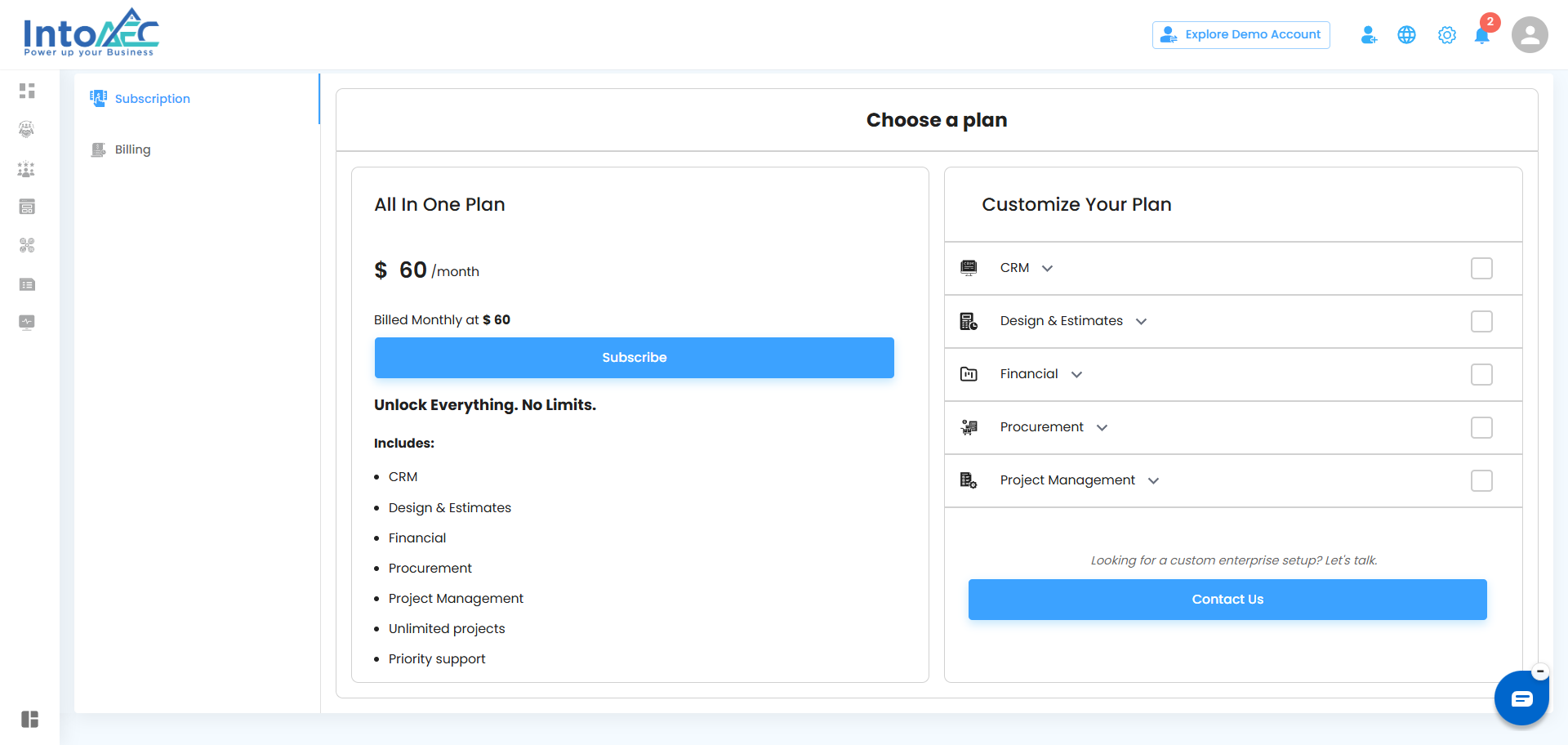Expand the Design & Estimates chevron
This screenshot has height=745, width=1568.
(x=1141, y=322)
